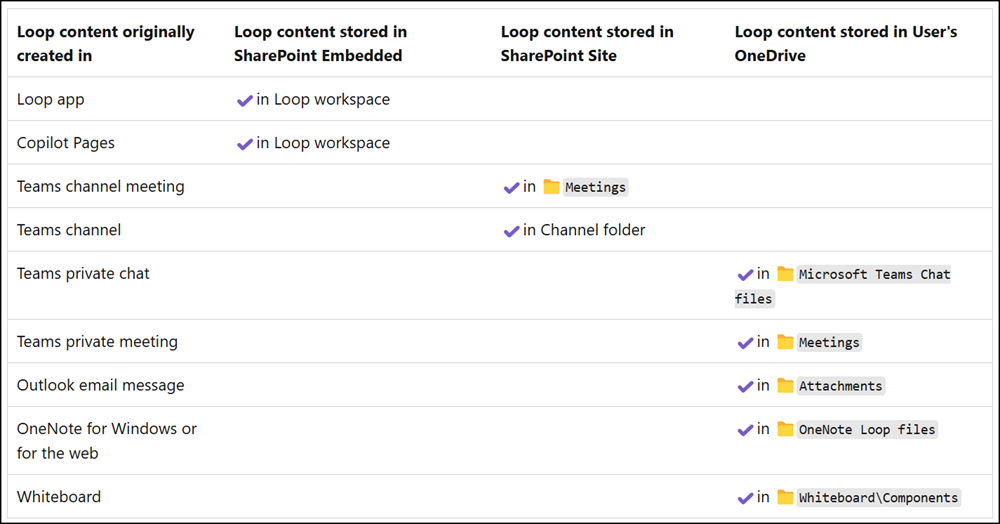Screen dimensions: 1000x524
Task: Click the 'OneNote Loop files' label
Action: (x=867, y=430)
